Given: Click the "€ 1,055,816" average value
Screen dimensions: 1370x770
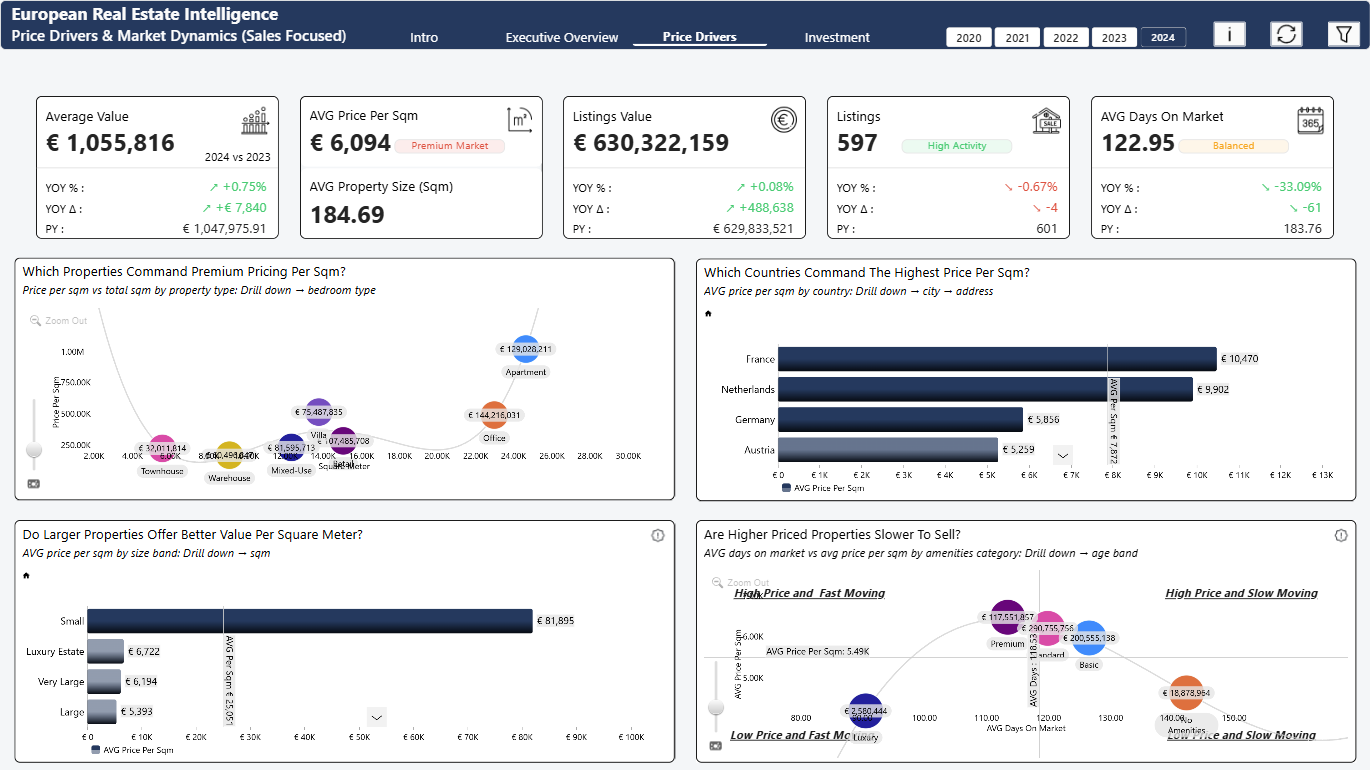Looking at the screenshot, I should click(110, 143).
